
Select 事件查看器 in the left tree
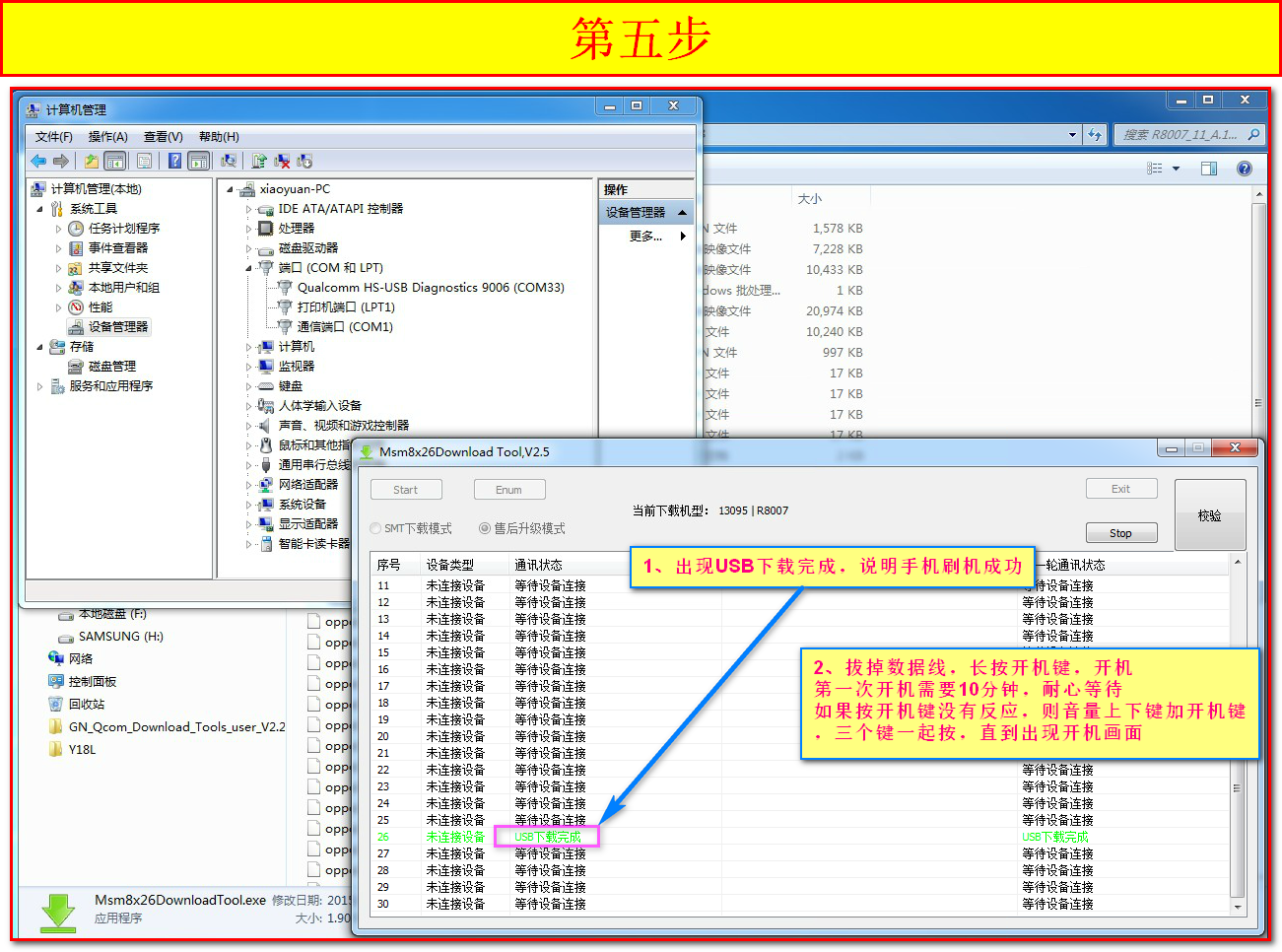click(x=108, y=248)
